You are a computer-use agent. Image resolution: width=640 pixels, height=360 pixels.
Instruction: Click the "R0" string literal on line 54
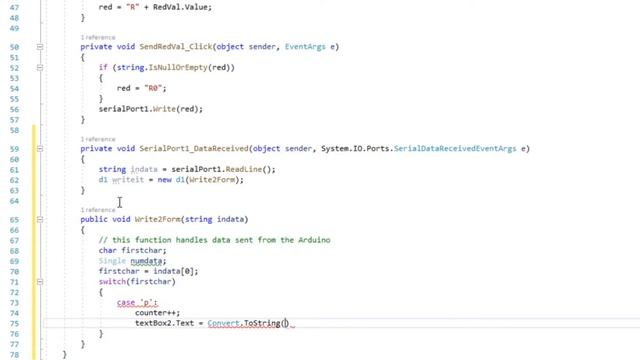(x=153, y=88)
